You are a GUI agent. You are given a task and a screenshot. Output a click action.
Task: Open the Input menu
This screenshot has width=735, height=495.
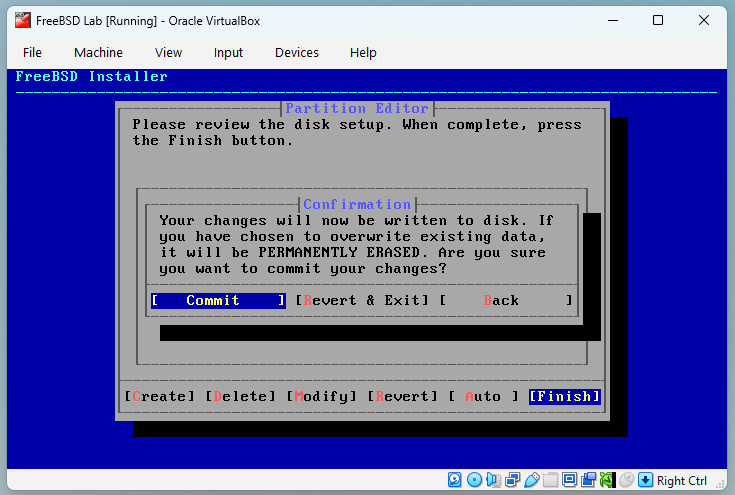click(228, 52)
